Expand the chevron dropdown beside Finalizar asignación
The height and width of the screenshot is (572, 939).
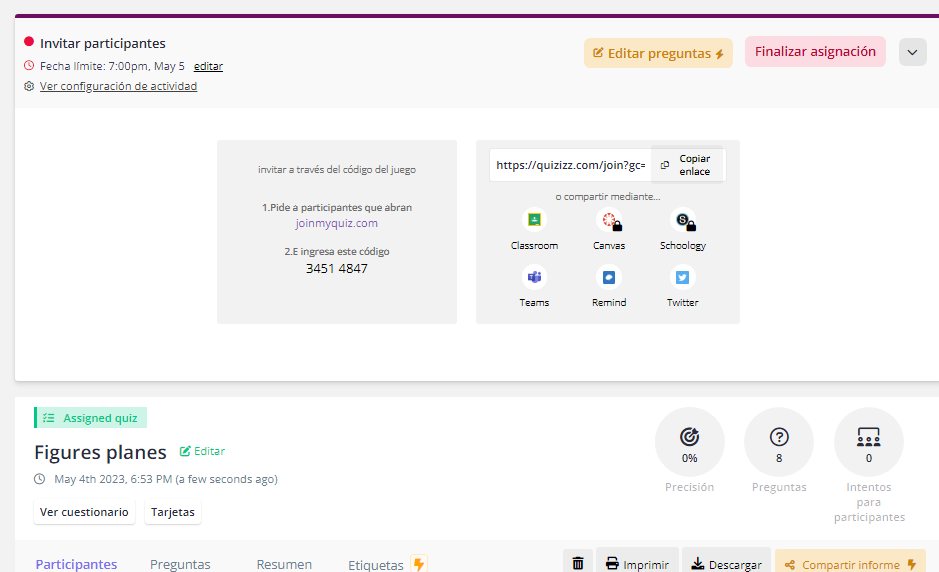tap(912, 53)
